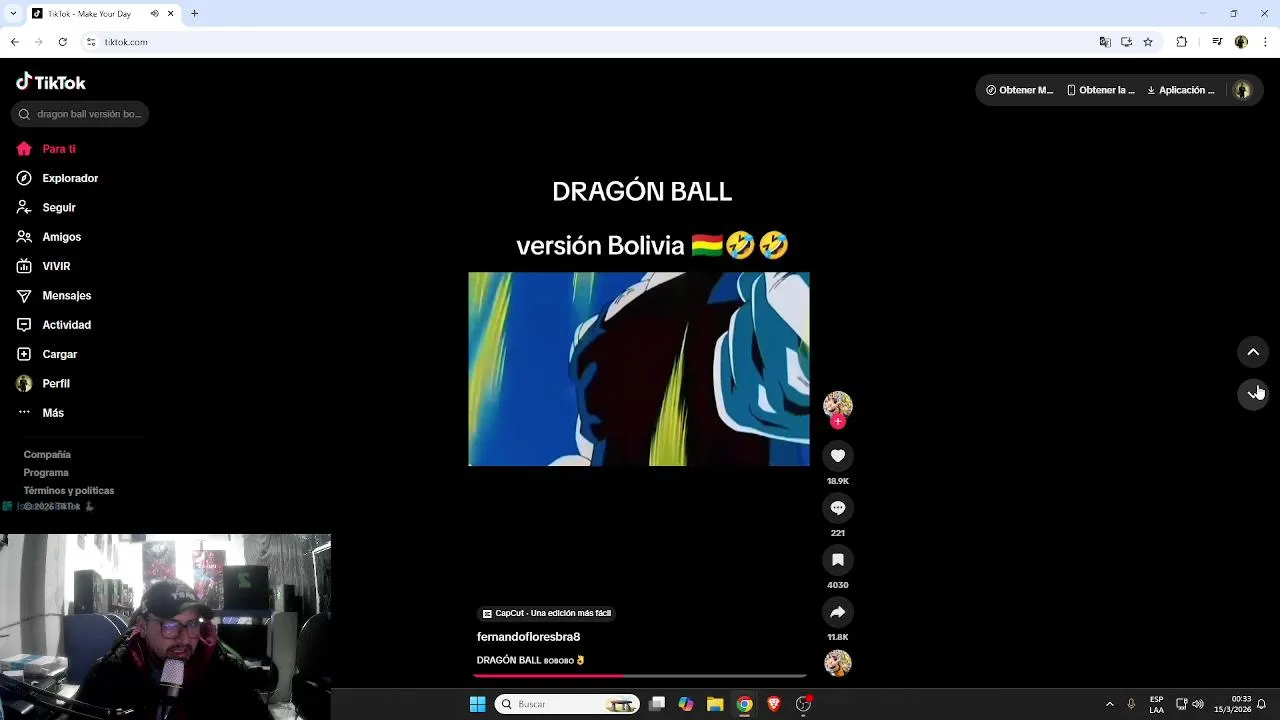Expand Términos y políticas footer section
Image resolution: width=1280 pixels, height=720 pixels.
69,491
